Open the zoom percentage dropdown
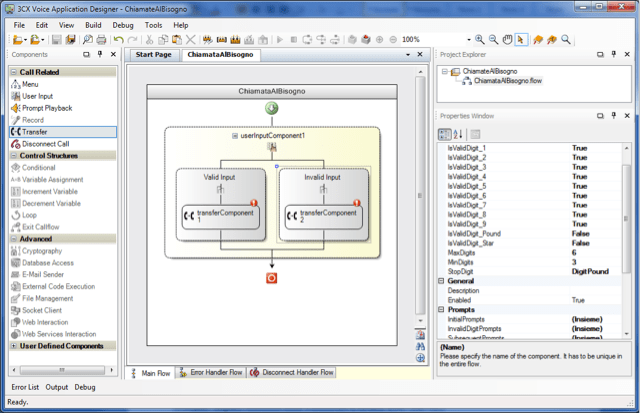This screenshot has height=414, width=640. tap(469, 40)
